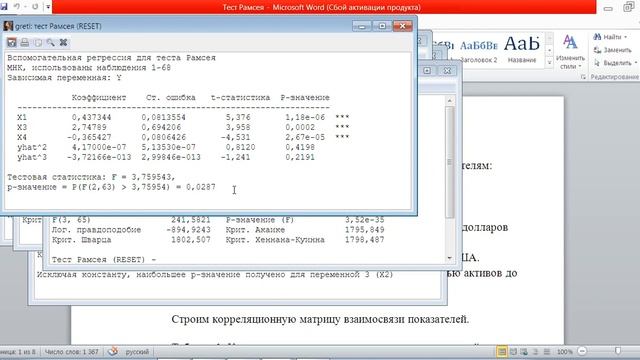640x360 pixels.
Task: Click the word count Число слов: 1 367
Action: 71,352
